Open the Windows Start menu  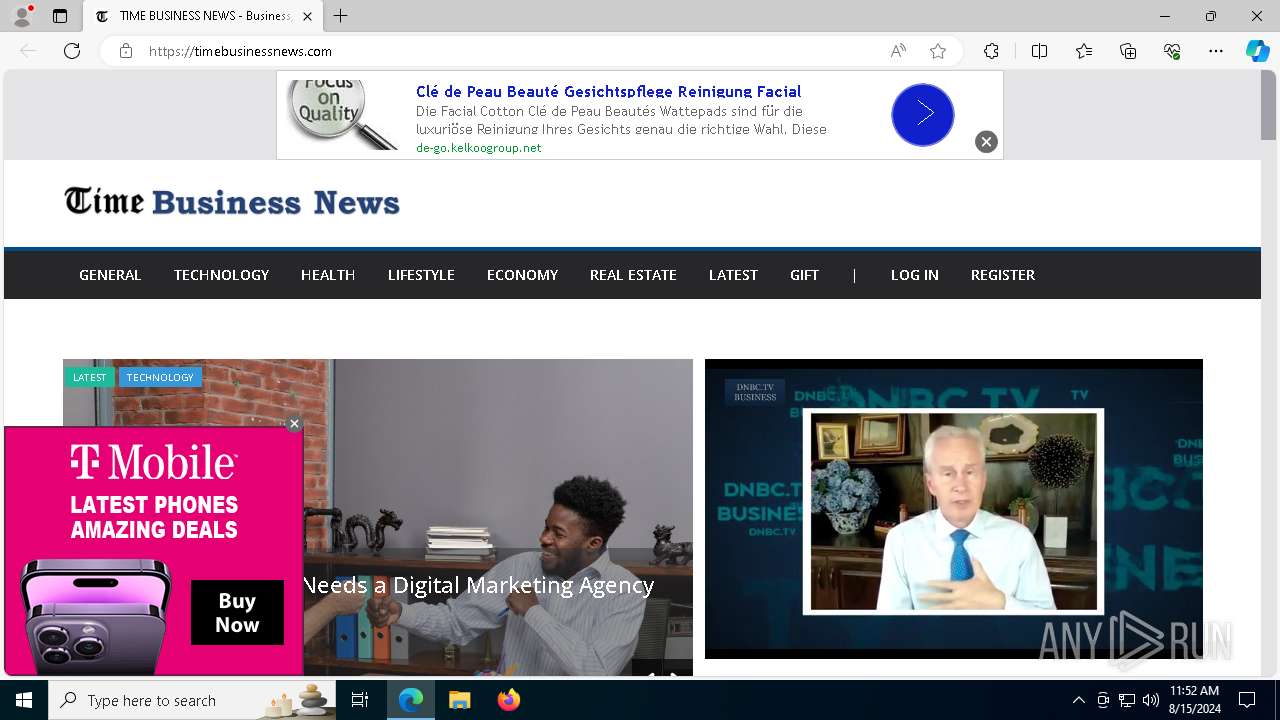click(24, 700)
